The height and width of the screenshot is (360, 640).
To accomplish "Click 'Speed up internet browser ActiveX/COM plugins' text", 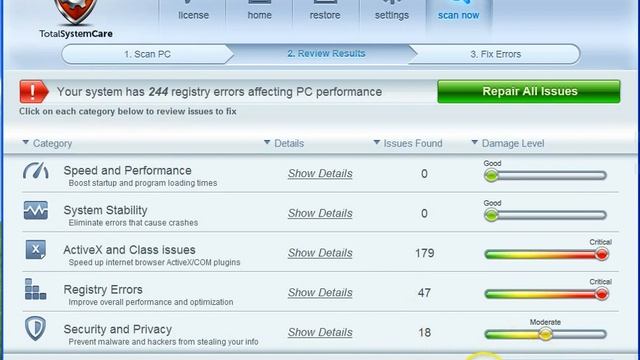I will point(154,262).
